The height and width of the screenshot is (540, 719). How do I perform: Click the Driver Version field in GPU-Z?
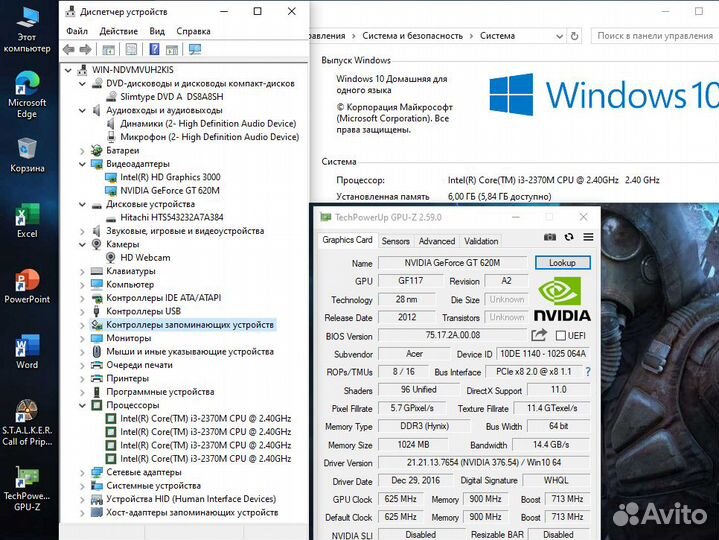pyautogui.click(x=484, y=463)
